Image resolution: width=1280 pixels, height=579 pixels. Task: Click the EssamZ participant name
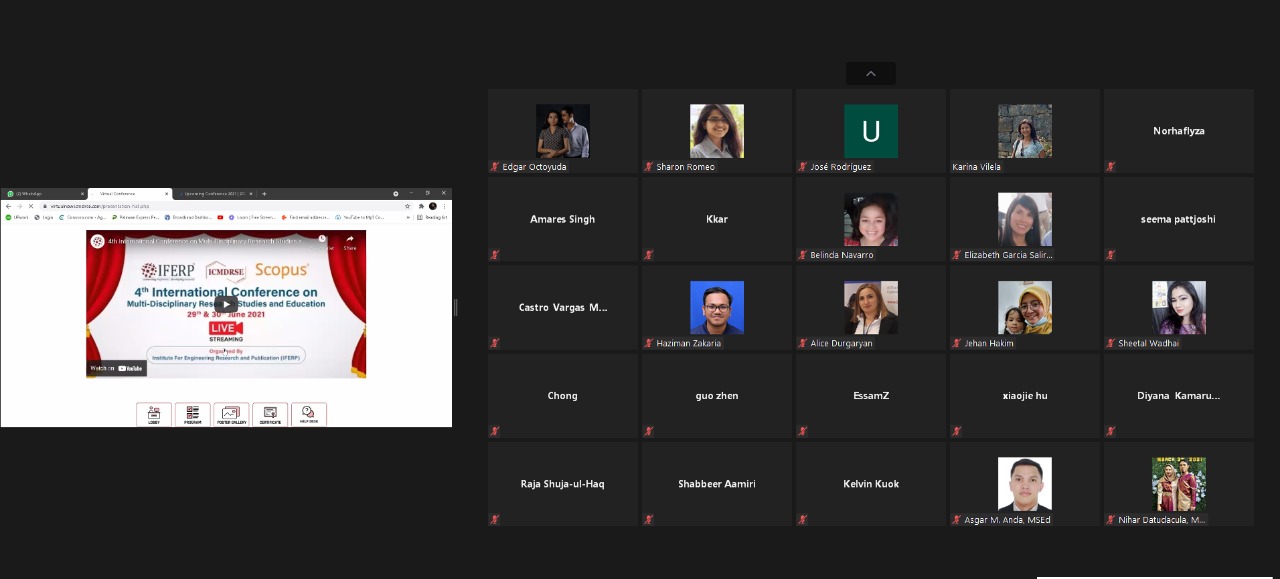871,395
